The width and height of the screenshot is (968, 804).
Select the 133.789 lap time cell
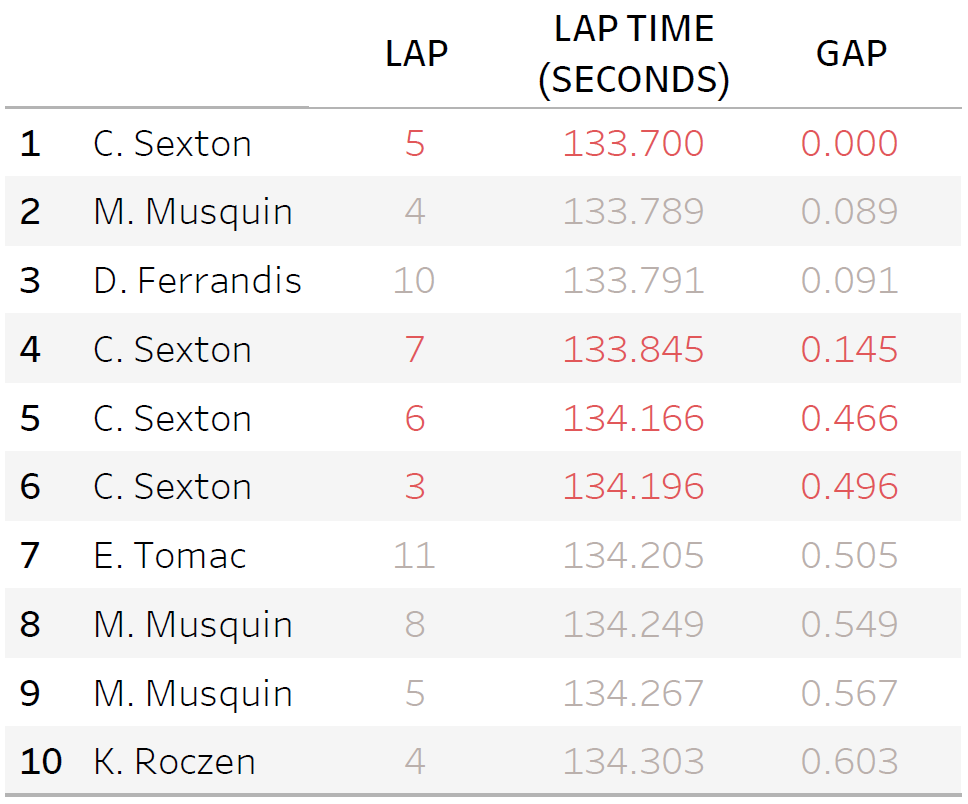[633, 212]
